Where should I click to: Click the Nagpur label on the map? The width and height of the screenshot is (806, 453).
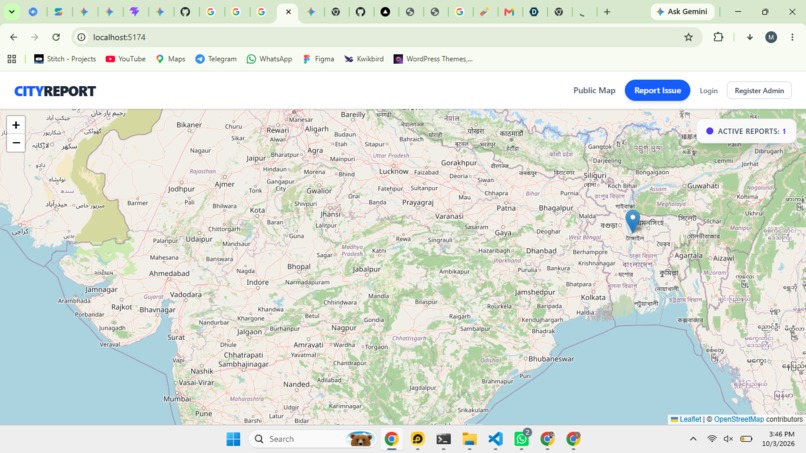point(343,328)
